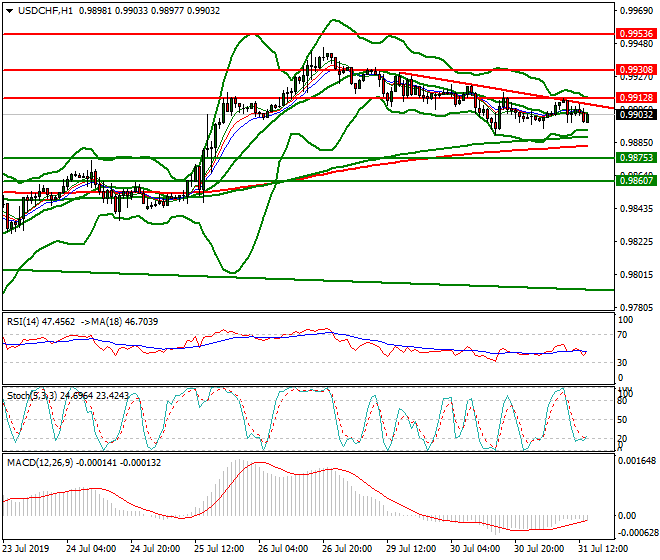Select the 24 Jul 04:00 time axis label

pyautogui.click(x=91, y=549)
